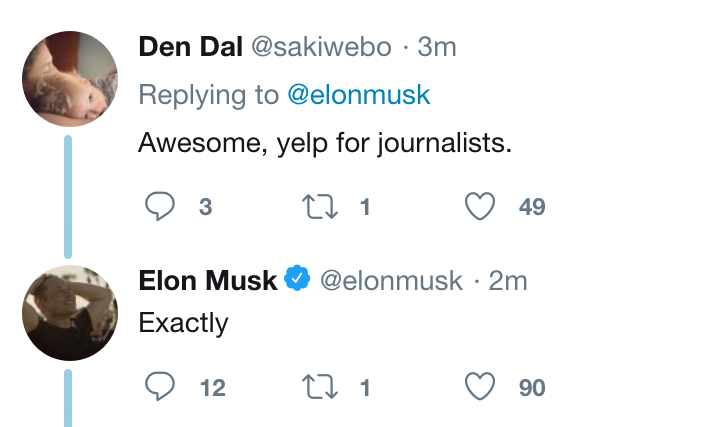The image size is (704, 427).
Task: Click the Den Dal display name
Action: (x=187, y=48)
